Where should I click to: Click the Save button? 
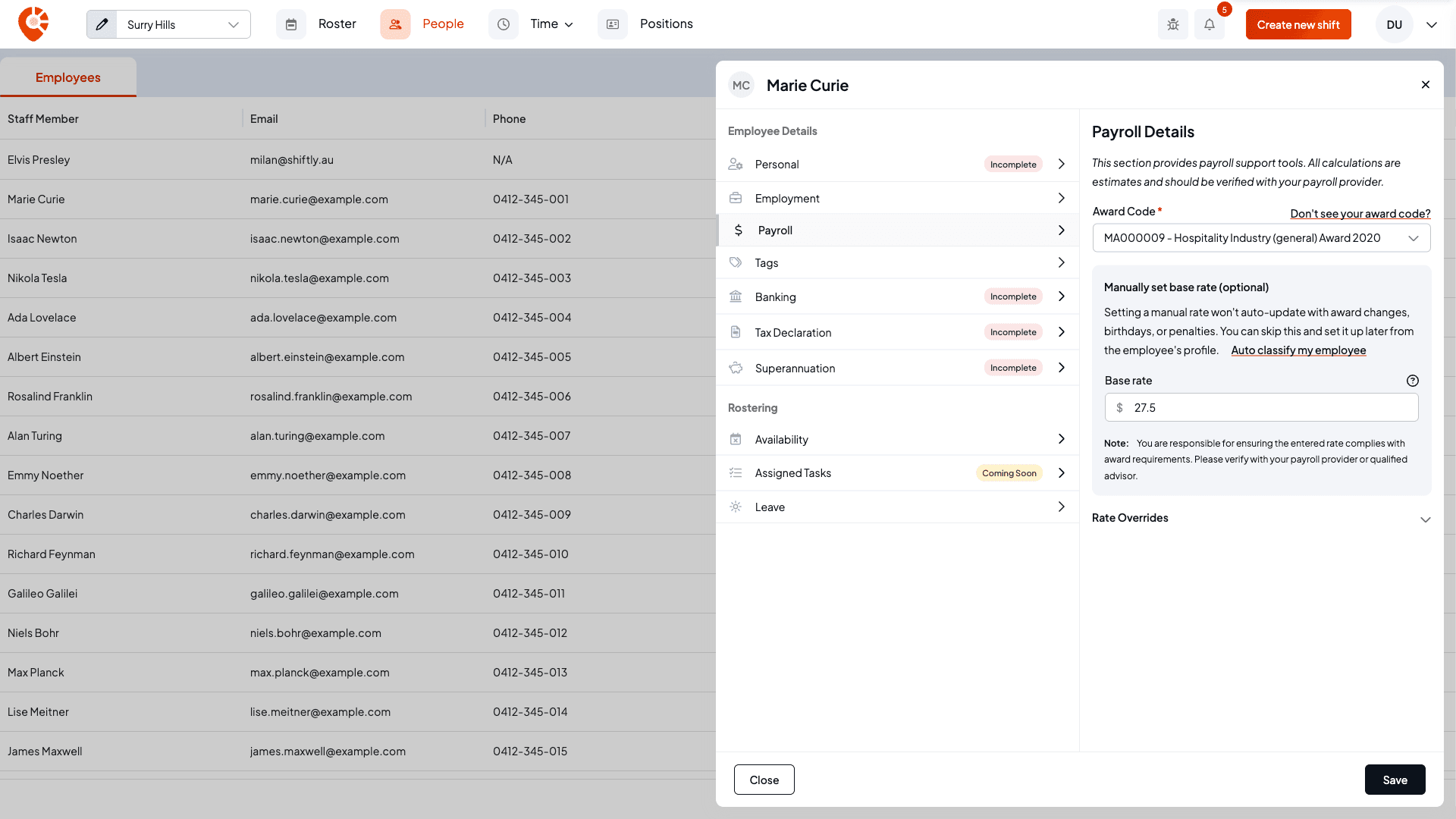[x=1395, y=780]
